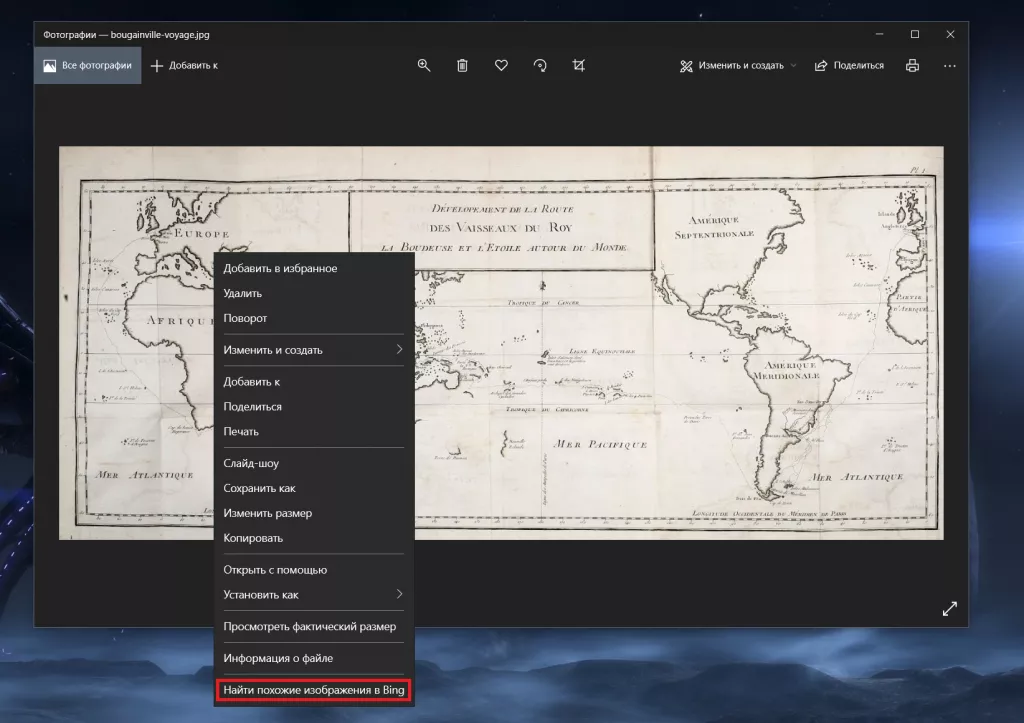
Task: Click the printer icon in toolbar
Action: click(x=912, y=65)
